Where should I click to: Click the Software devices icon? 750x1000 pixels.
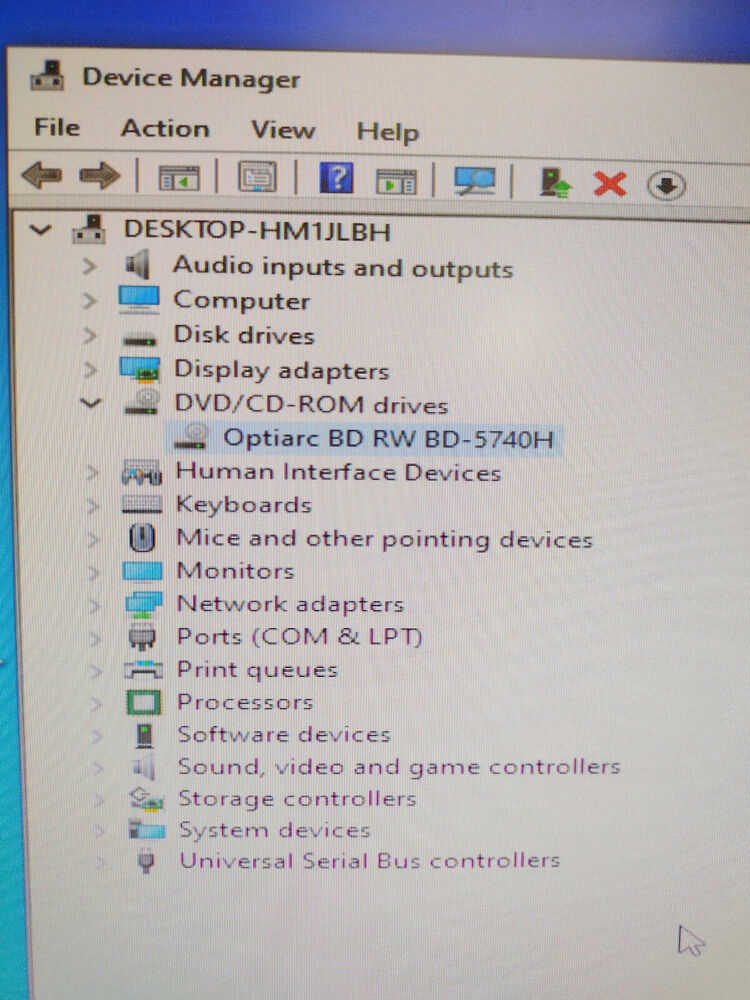point(145,735)
